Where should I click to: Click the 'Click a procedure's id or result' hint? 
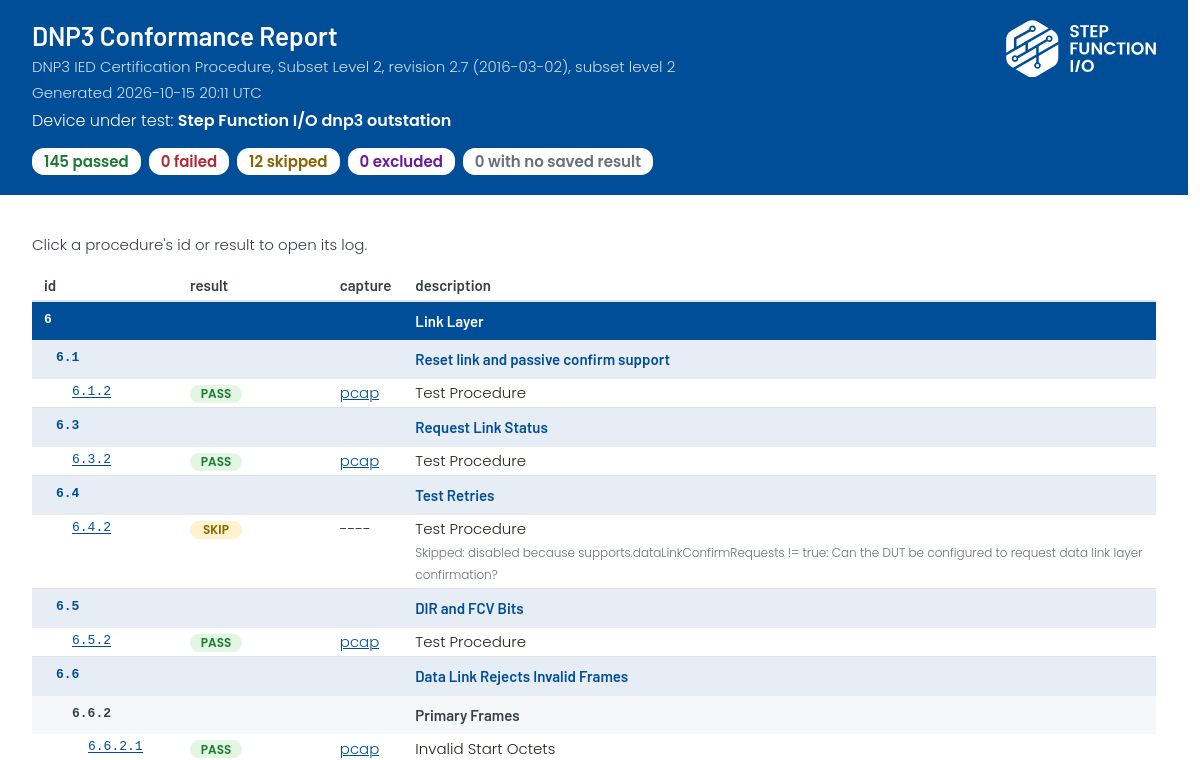point(199,245)
